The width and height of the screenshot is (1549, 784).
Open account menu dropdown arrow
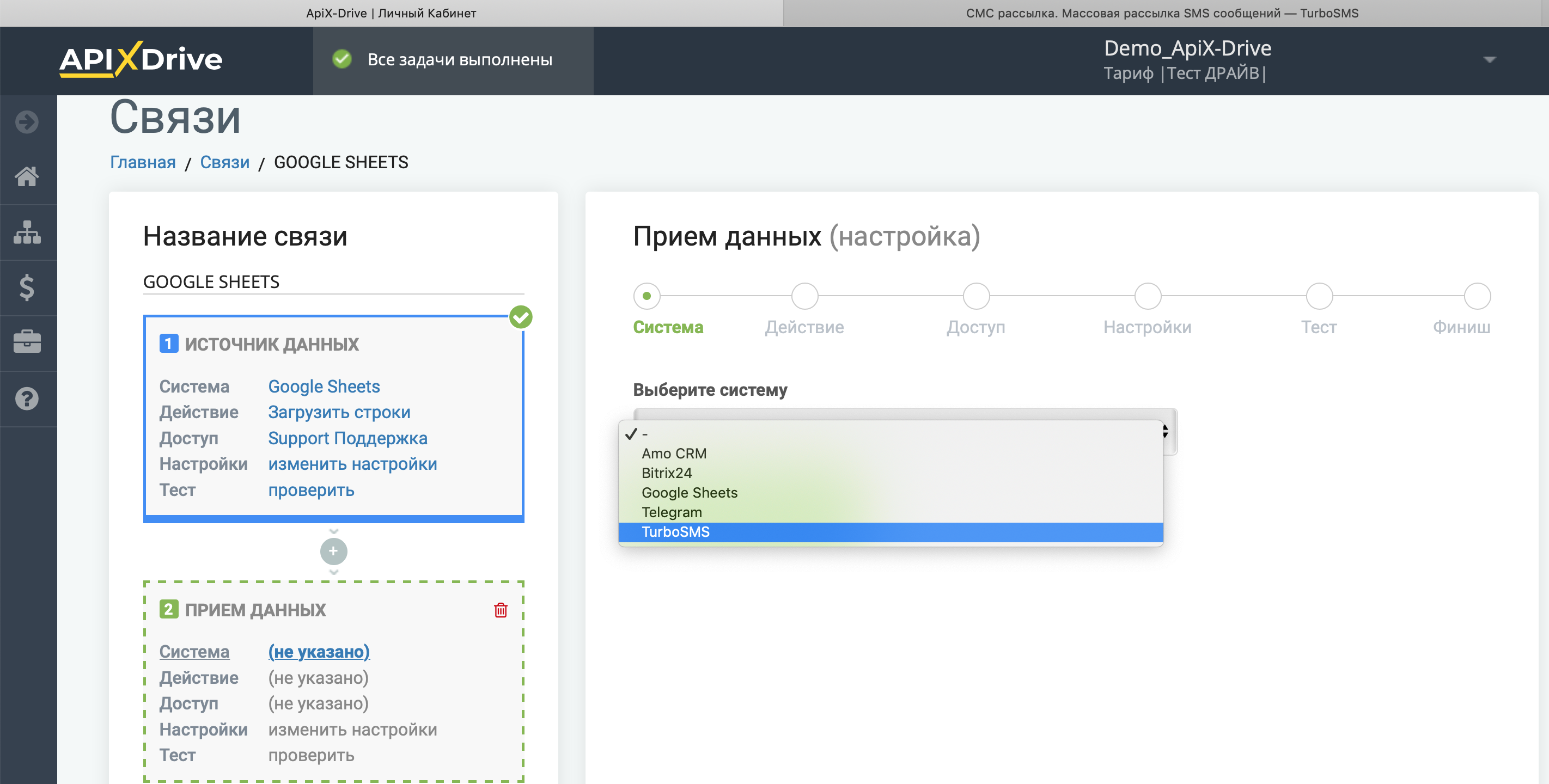(x=1490, y=59)
